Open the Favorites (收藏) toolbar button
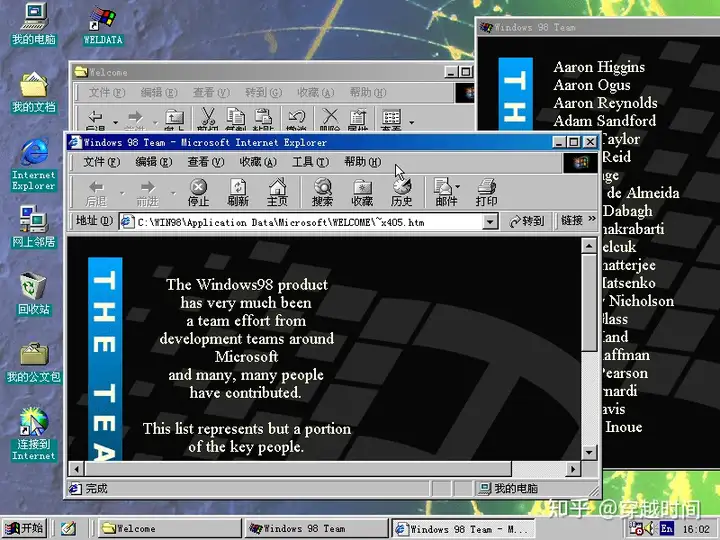 pos(362,193)
